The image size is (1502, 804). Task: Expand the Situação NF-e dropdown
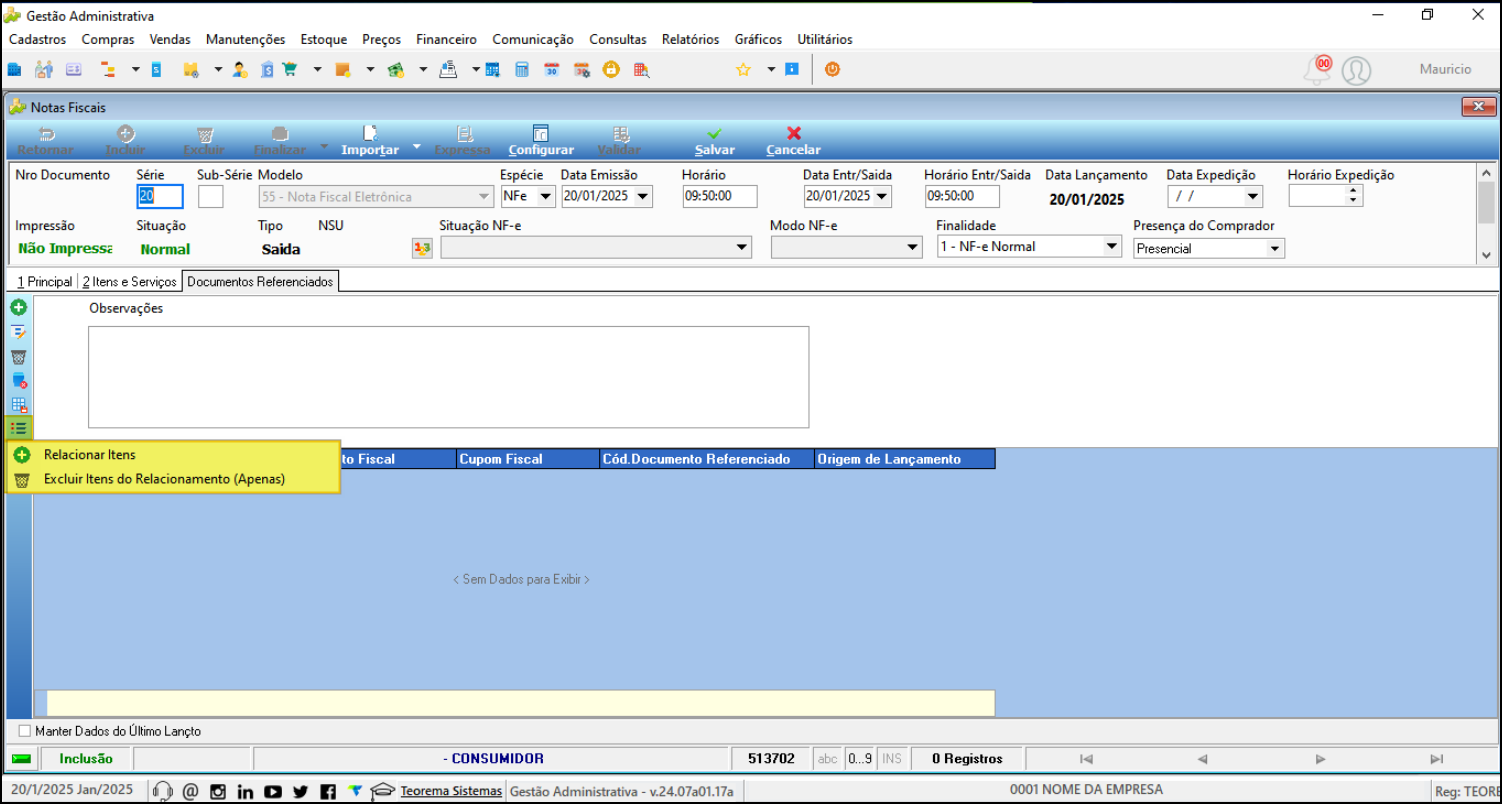point(742,247)
